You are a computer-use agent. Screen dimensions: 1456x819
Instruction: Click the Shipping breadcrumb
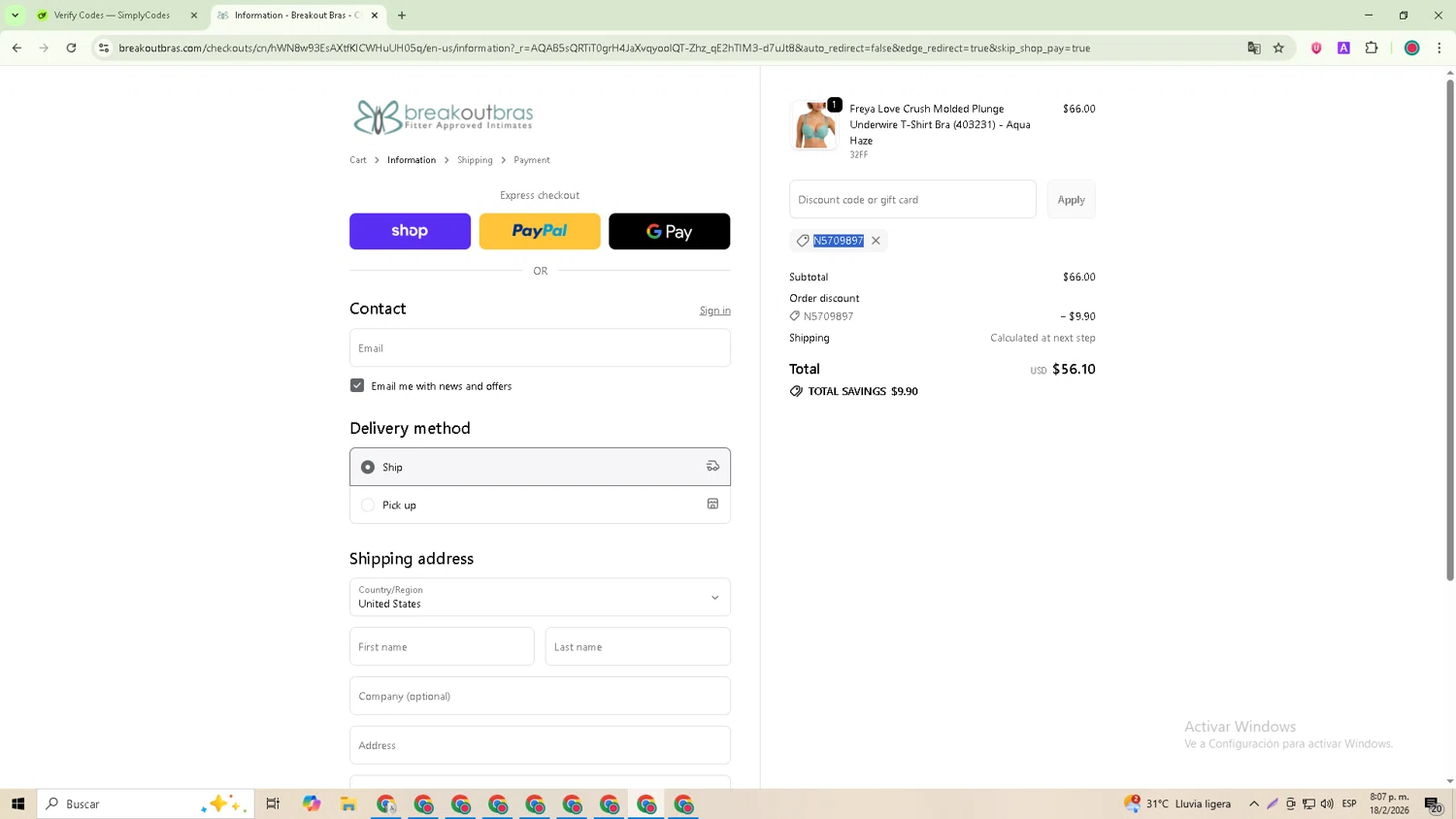tap(475, 160)
